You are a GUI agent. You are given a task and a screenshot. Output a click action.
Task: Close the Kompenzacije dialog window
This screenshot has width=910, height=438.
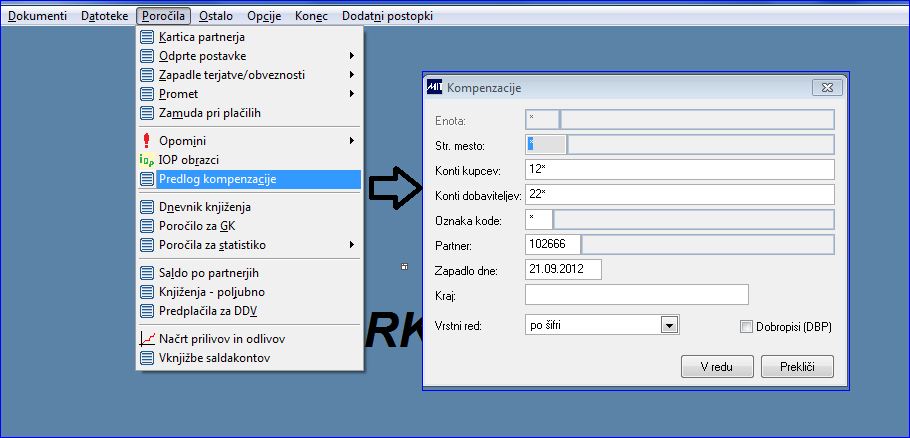pyautogui.click(x=827, y=88)
